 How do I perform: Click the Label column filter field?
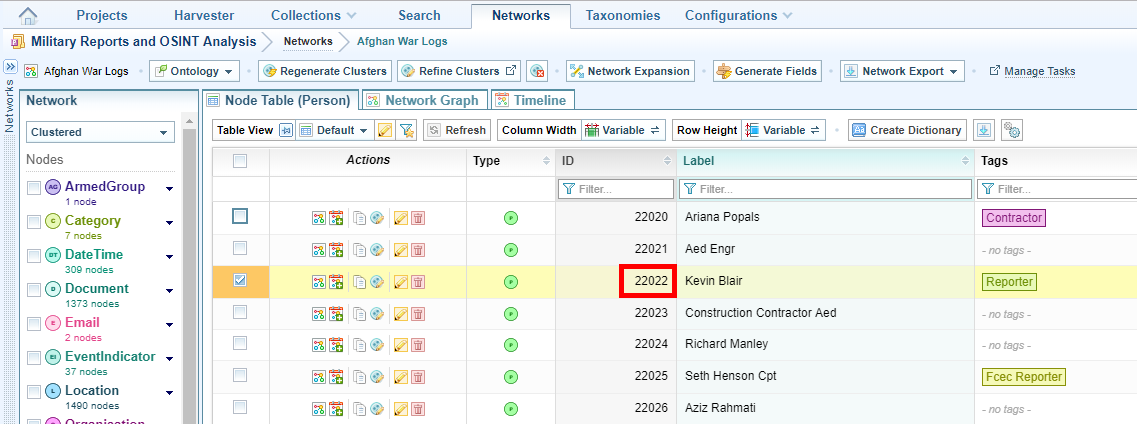[x=825, y=189]
